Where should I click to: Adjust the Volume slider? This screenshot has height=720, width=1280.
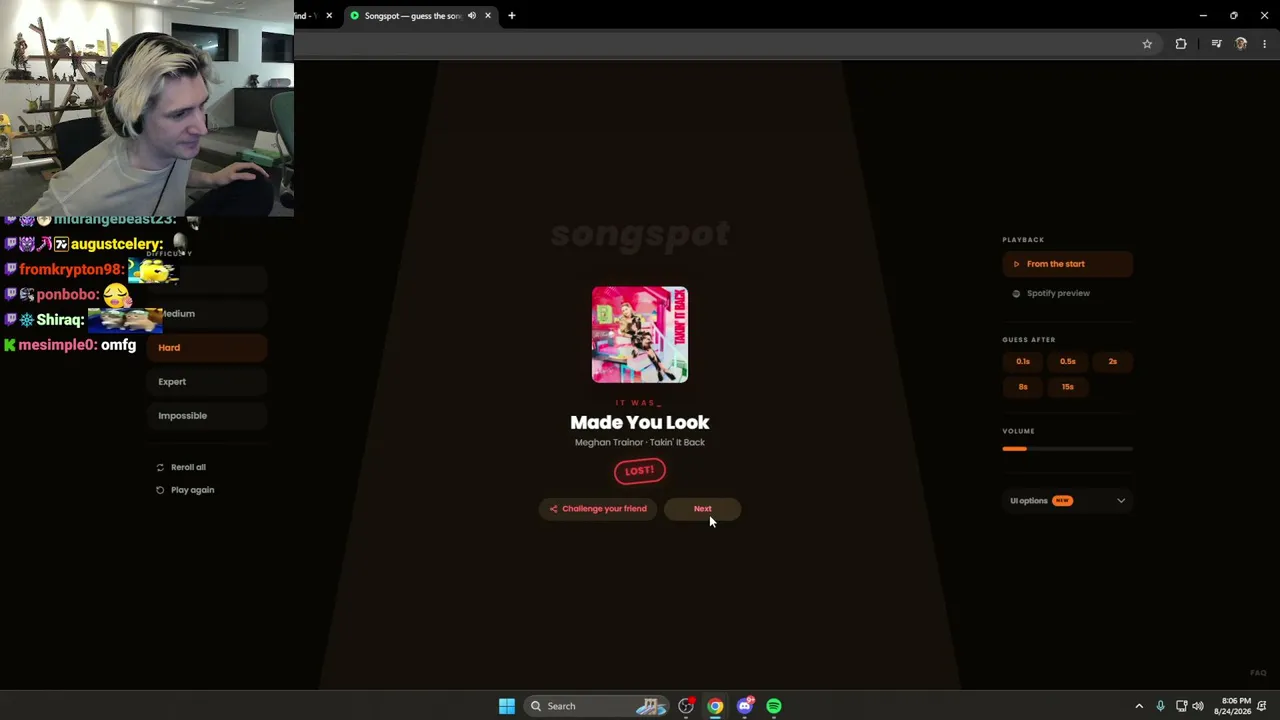point(1067,449)
